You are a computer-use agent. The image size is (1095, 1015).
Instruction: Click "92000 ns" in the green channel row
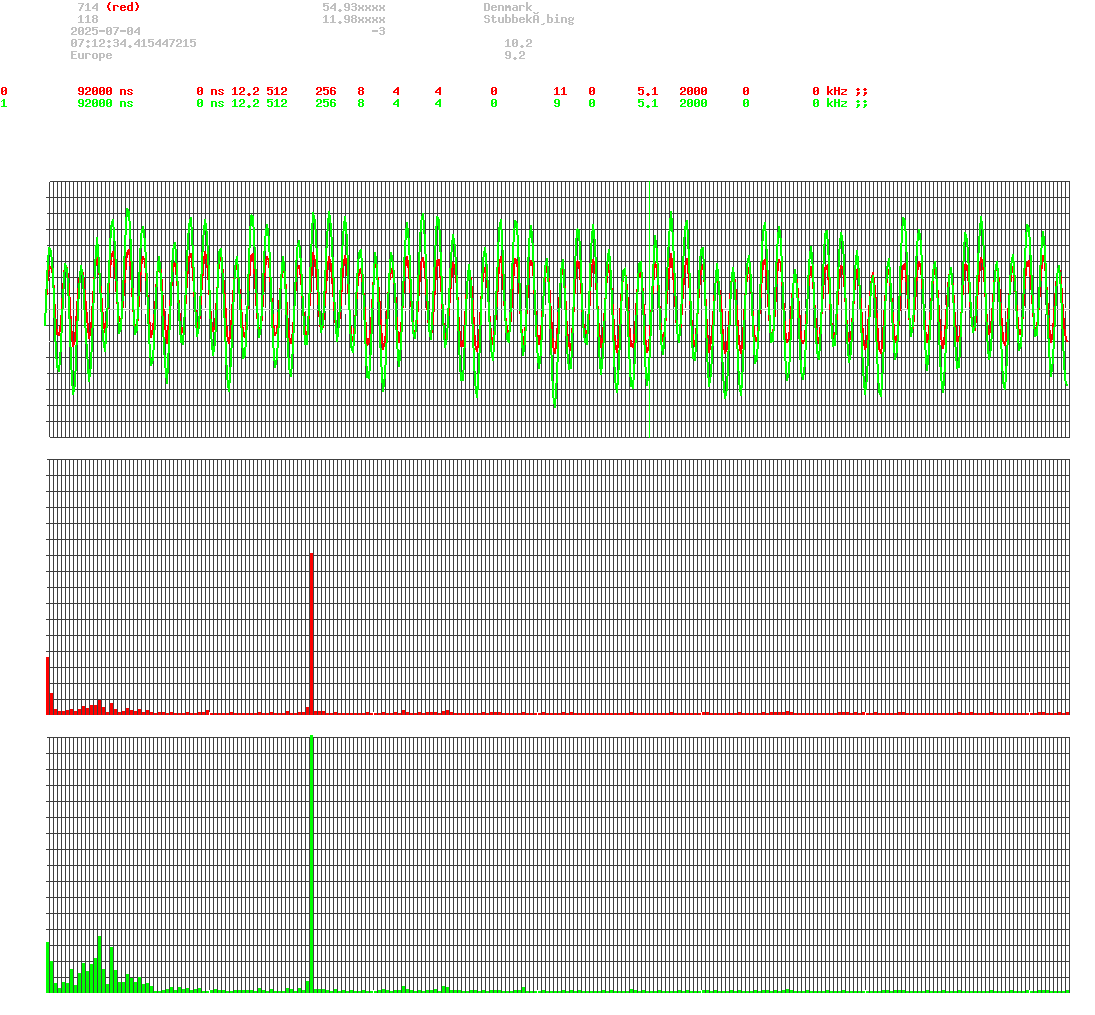[105, 103]
